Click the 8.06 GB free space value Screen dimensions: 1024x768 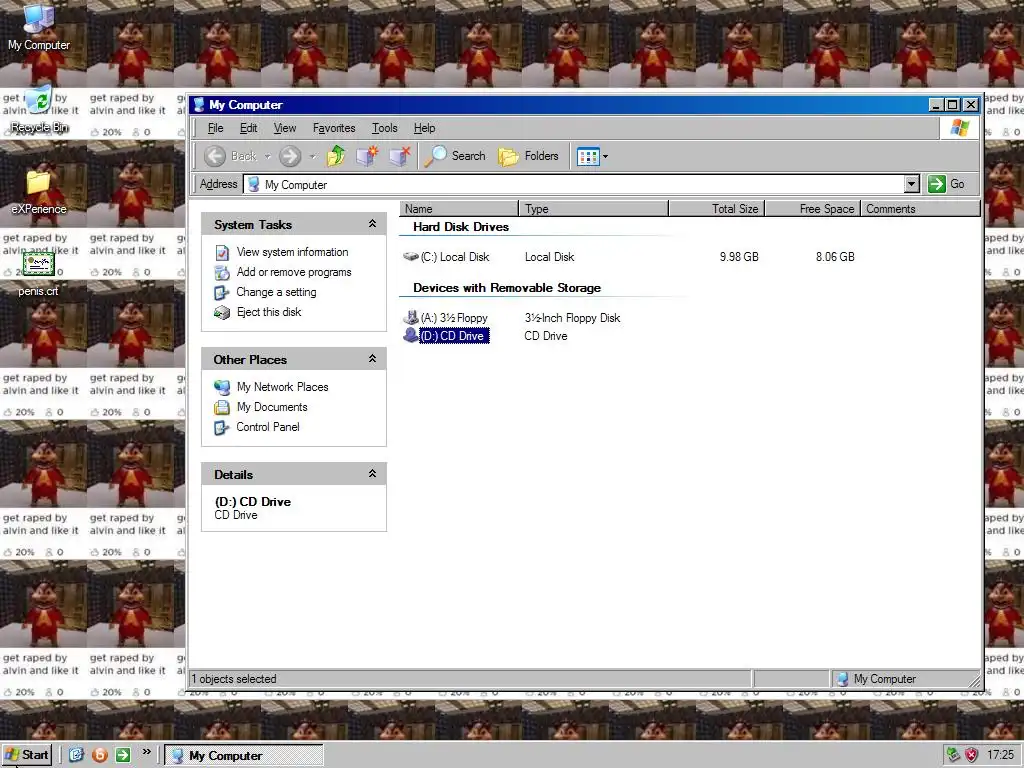[x=835, y=257]
